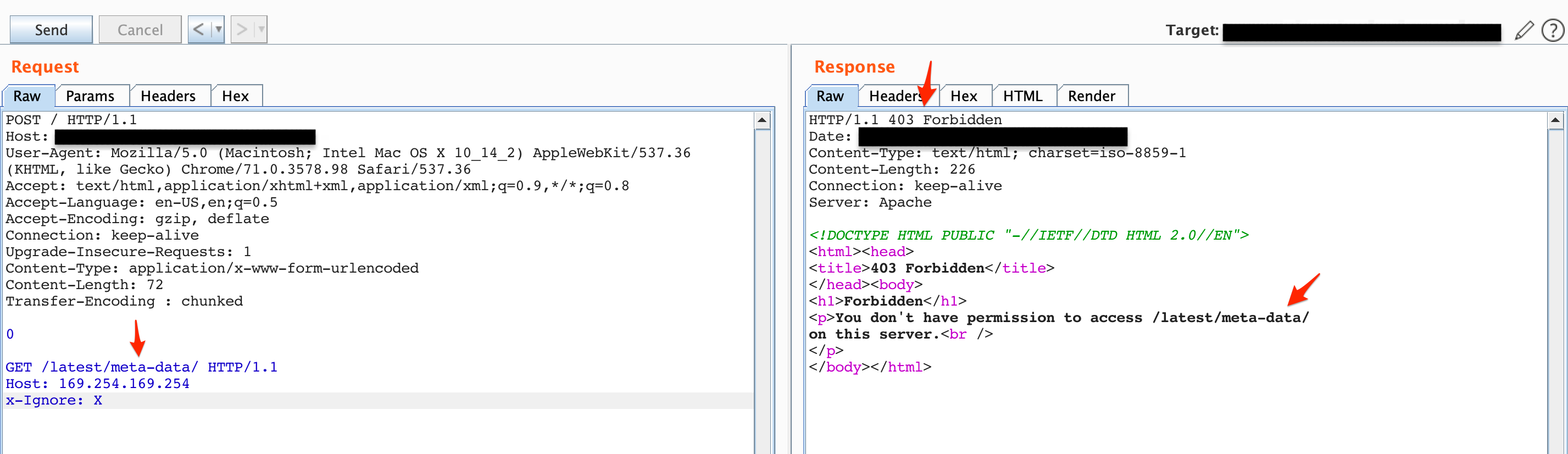The width and height of the screenshot is (1568, 454).
Task: Click the response pane scroll-up arrow
Action: click(1555, 120)
